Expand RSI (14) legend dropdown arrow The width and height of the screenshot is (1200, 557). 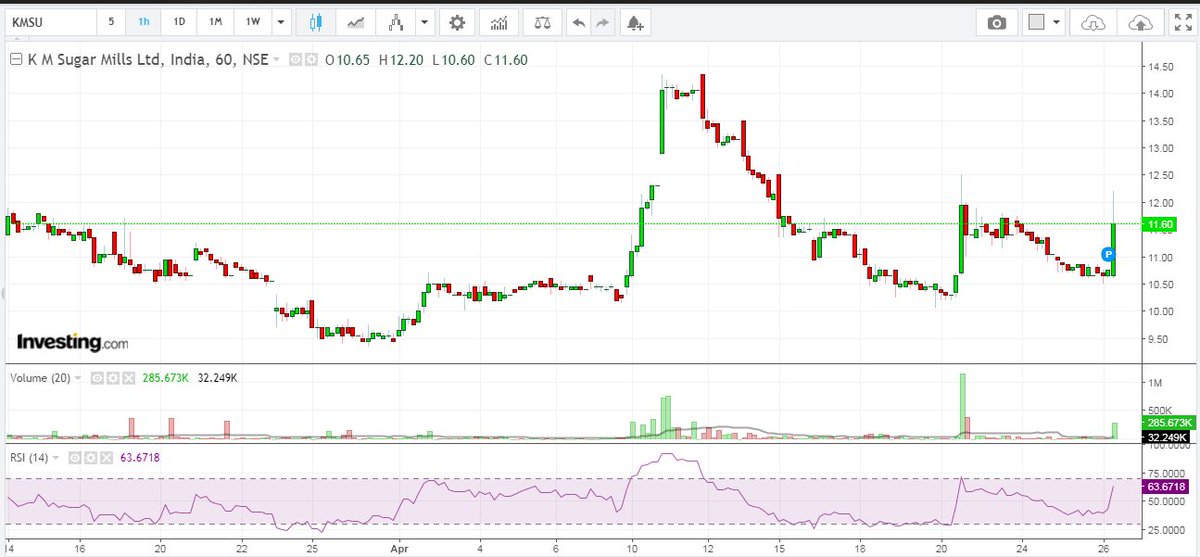(57, 457)
